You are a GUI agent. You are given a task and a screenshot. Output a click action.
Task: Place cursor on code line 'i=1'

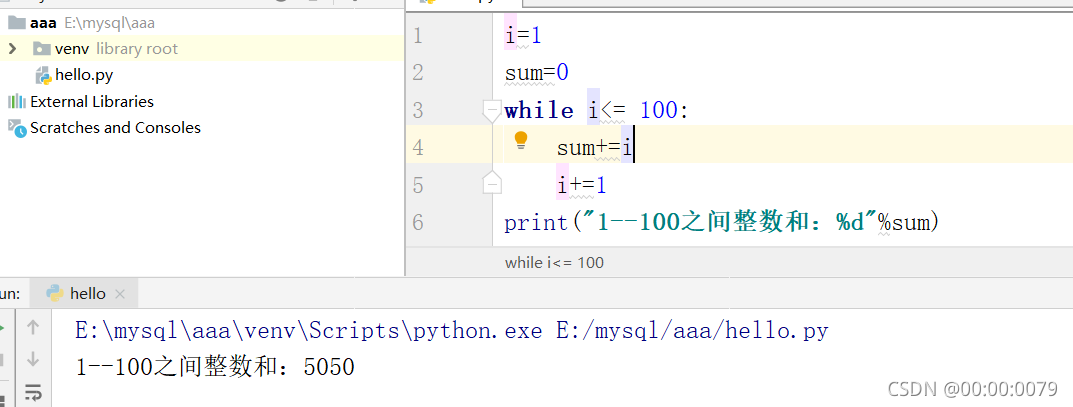(x=523, y=36)
